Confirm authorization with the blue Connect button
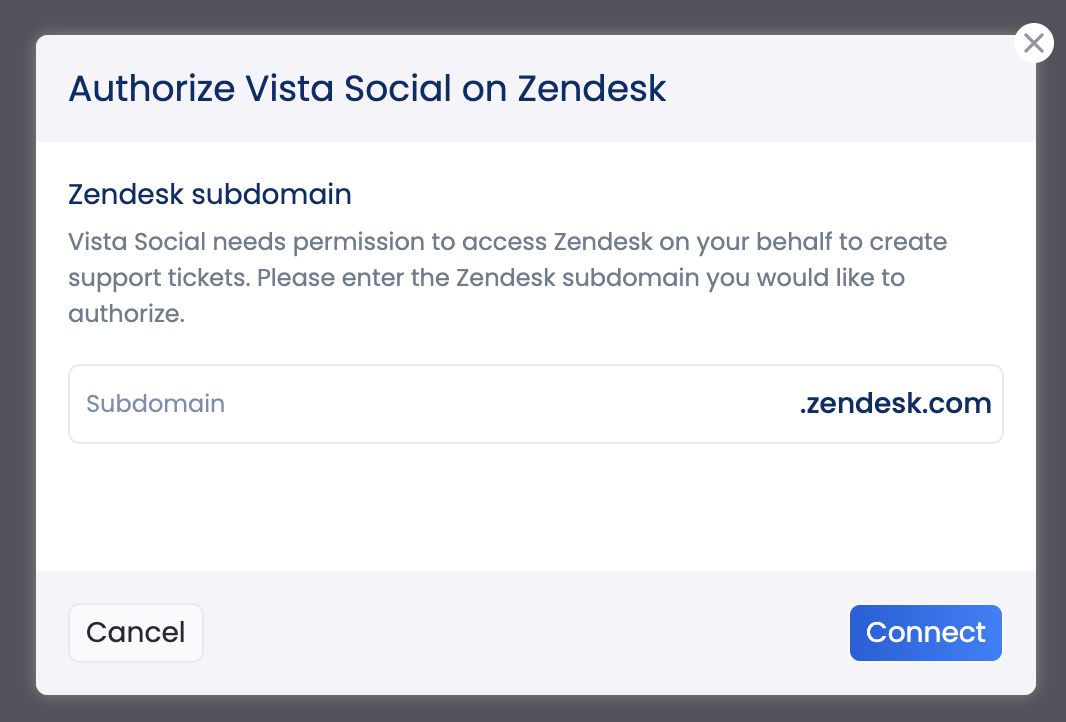 pos(925,633)
